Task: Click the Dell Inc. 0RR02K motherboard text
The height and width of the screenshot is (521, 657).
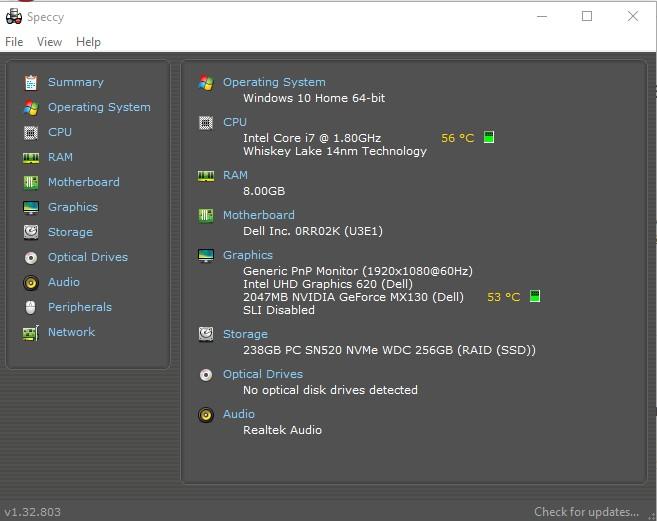Action: click(x=313, y=231)
